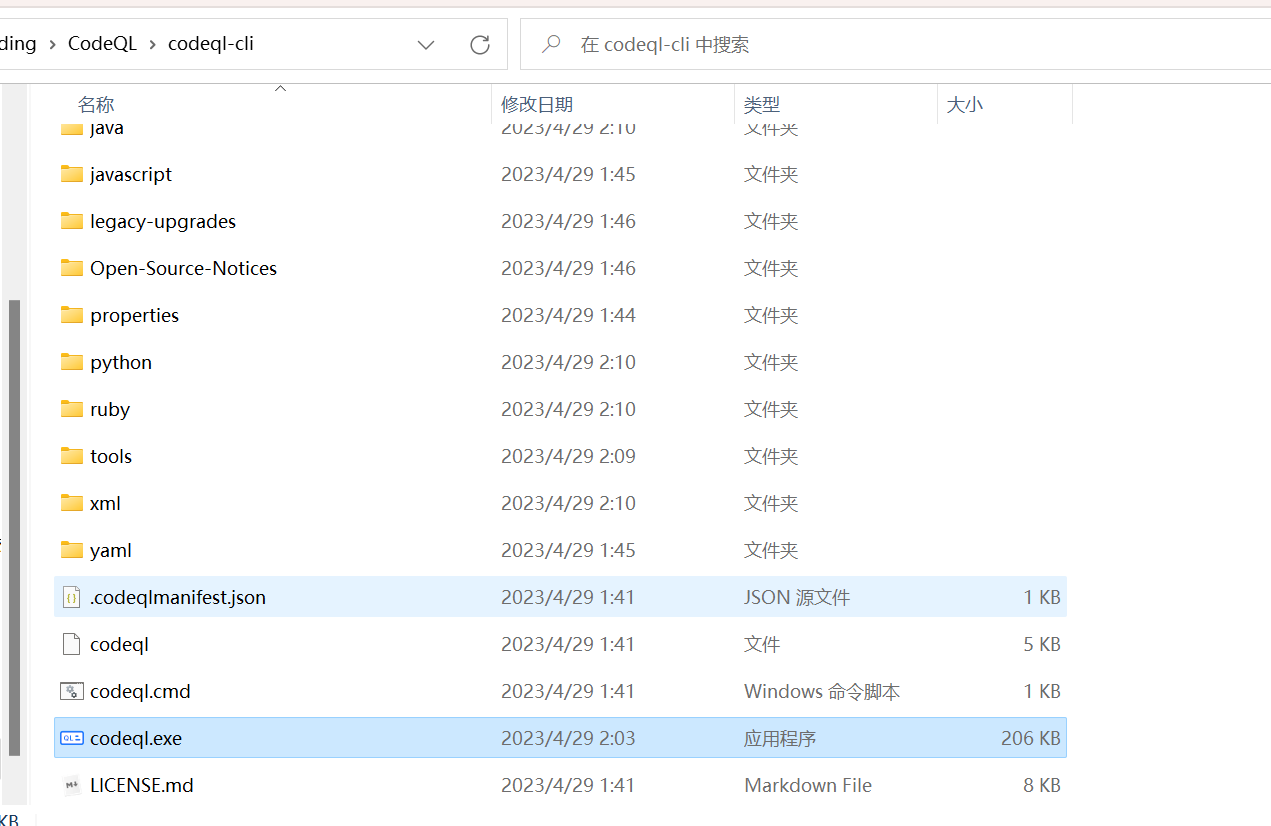Click the Open-Source-Notices folder icon
This screenshot has width=1271, height=826.
[x=71, y=268]
